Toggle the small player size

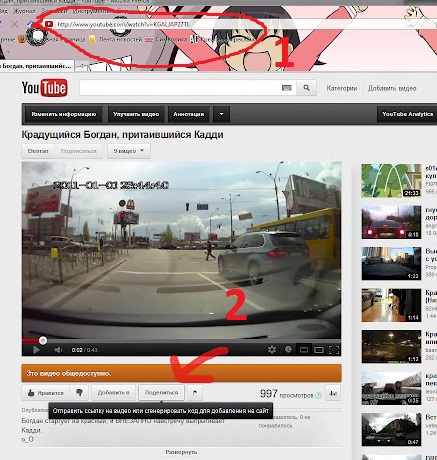[304, 350]
